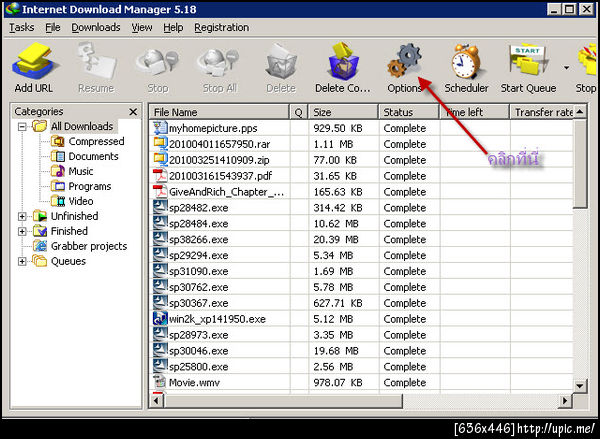The width and height of the screenshot is (600, 439).
Task: Open the View menu
Action: (x=142, y=28)
